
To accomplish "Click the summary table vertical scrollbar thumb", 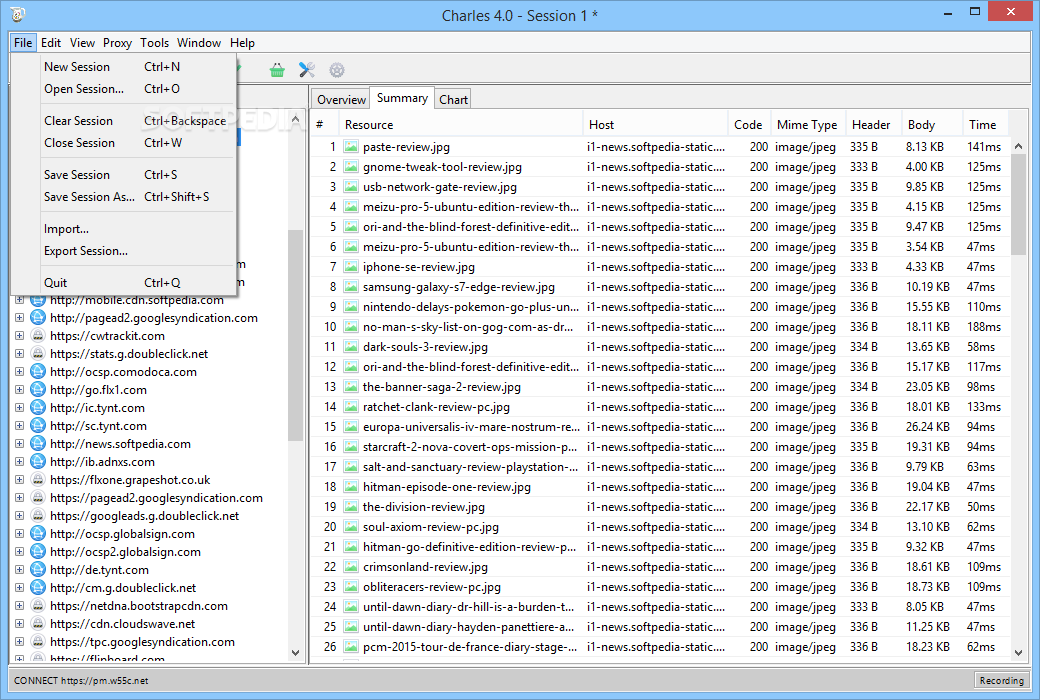I will click(1018, 204).
